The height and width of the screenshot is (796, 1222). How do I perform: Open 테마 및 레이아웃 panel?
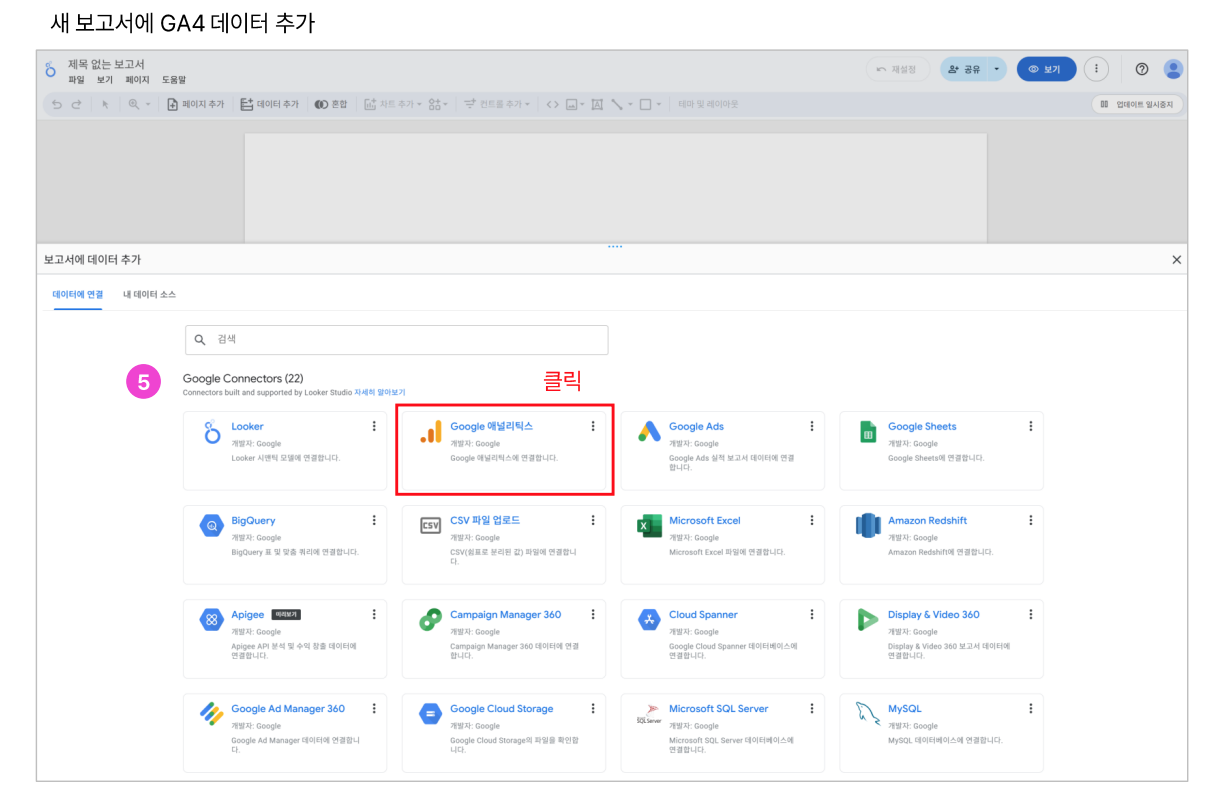pos(708,104)
